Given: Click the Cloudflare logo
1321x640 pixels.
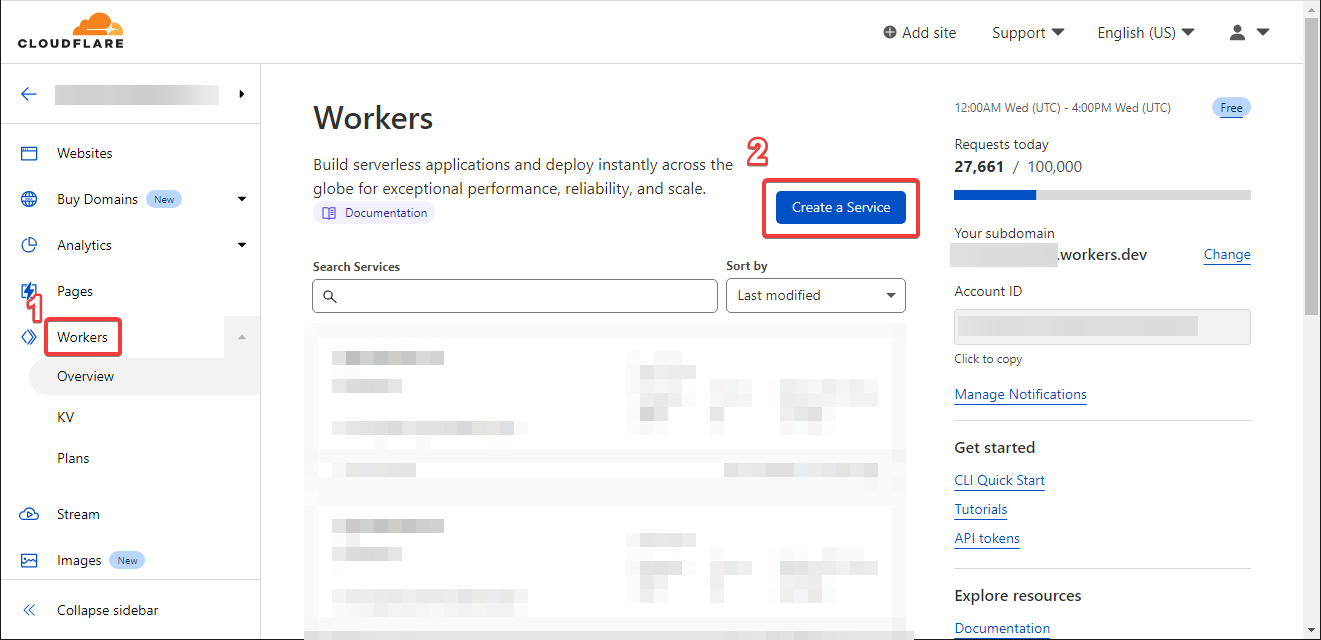Looking at the screenshot, I should (x=70, y=31).
